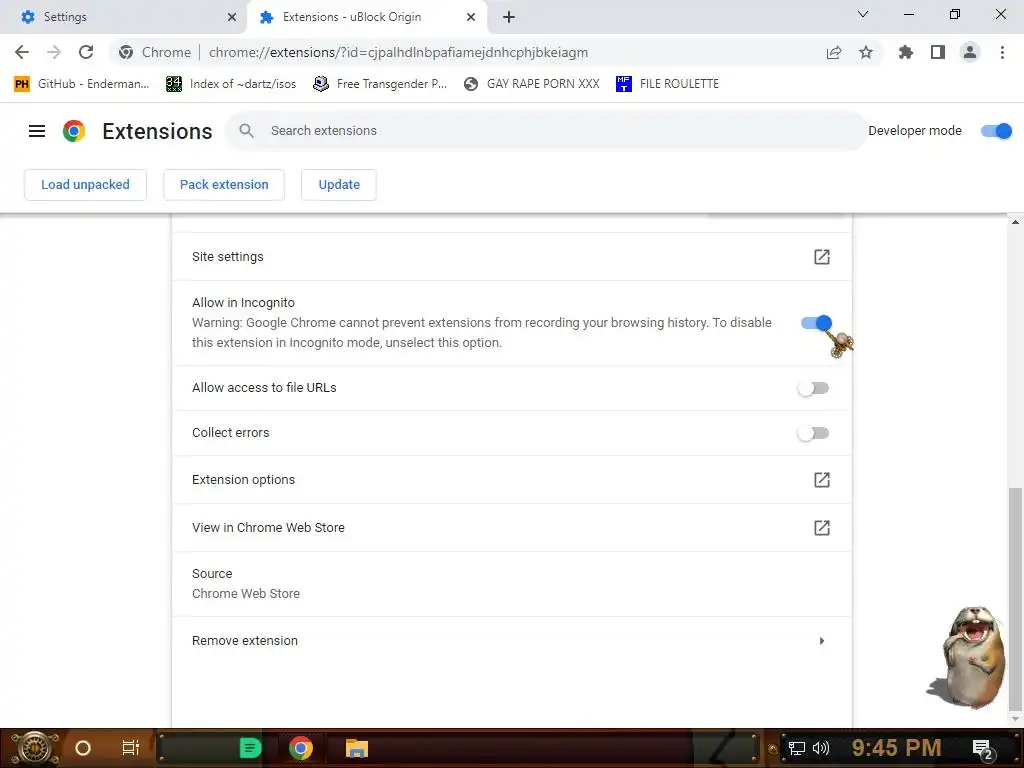1024x768 pixels.
Task: Click the Site settings row label
Action: [228, 257]
